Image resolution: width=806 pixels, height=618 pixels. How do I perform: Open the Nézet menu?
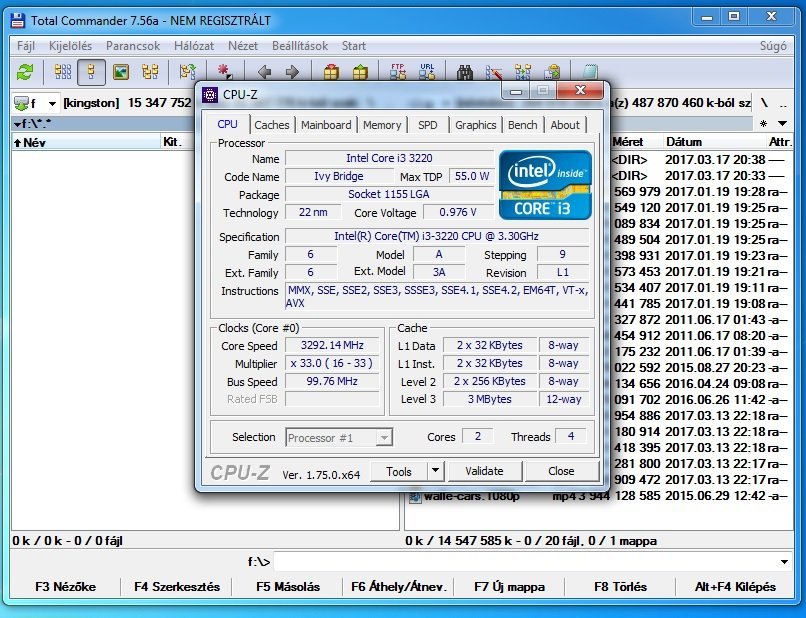pos(243,46)
